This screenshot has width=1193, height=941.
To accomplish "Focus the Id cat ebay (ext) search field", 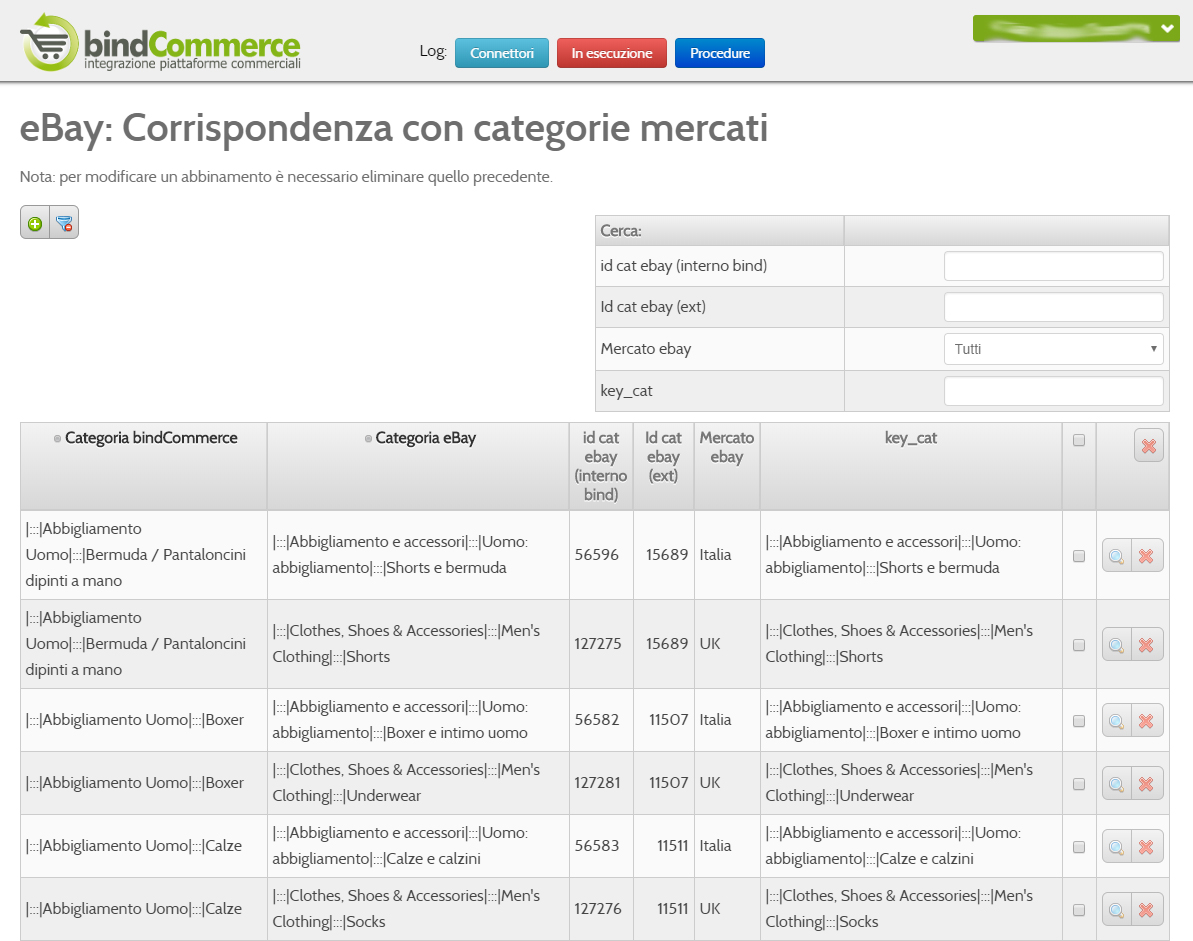I will coord(1054,307).
